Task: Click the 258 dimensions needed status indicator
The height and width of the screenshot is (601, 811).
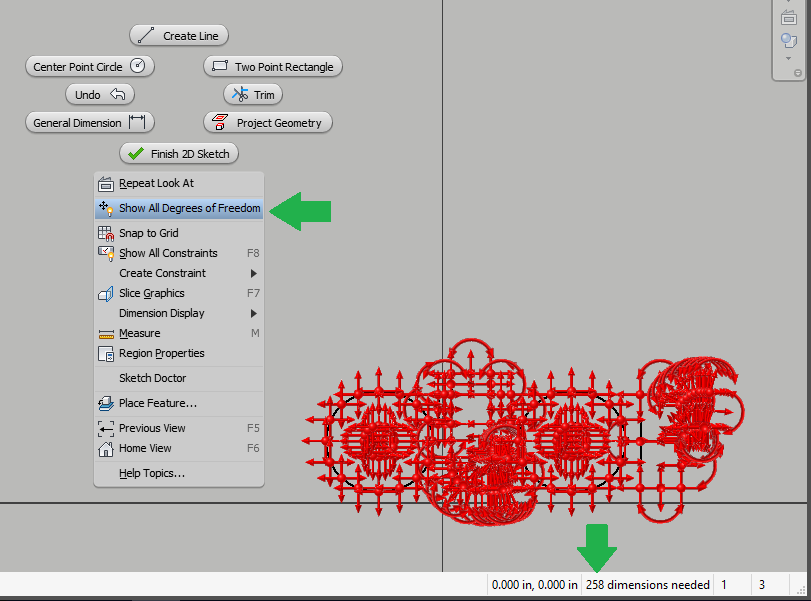Action: (648, 584)
